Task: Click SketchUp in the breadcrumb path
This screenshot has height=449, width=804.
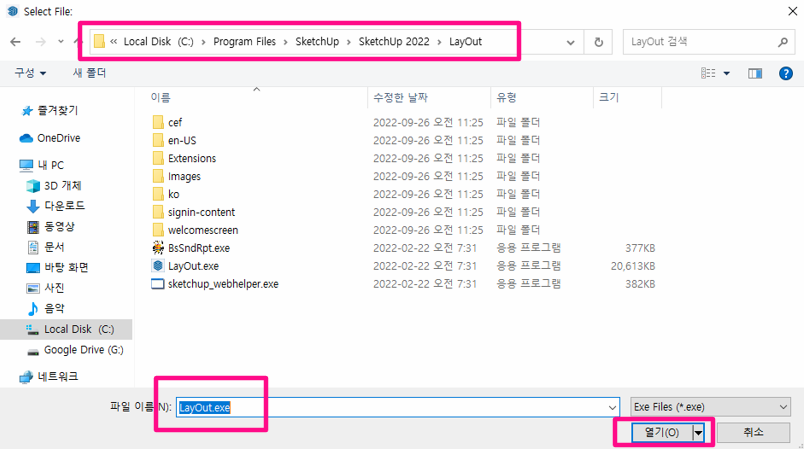Action: click(317, 42)
